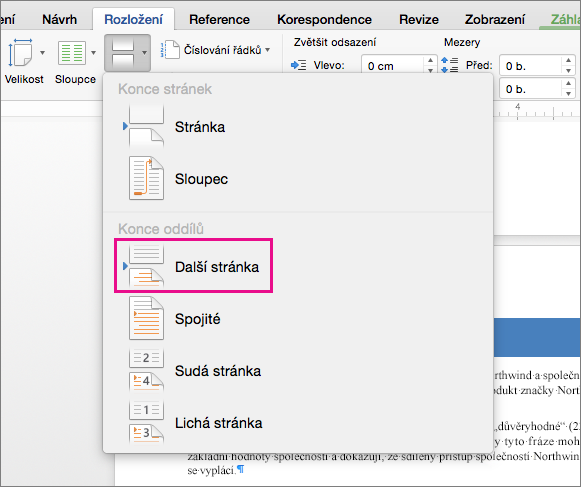Collapse the breaks dropdown arrow
This screenshot has height=487, width=581.
[145, 53]
